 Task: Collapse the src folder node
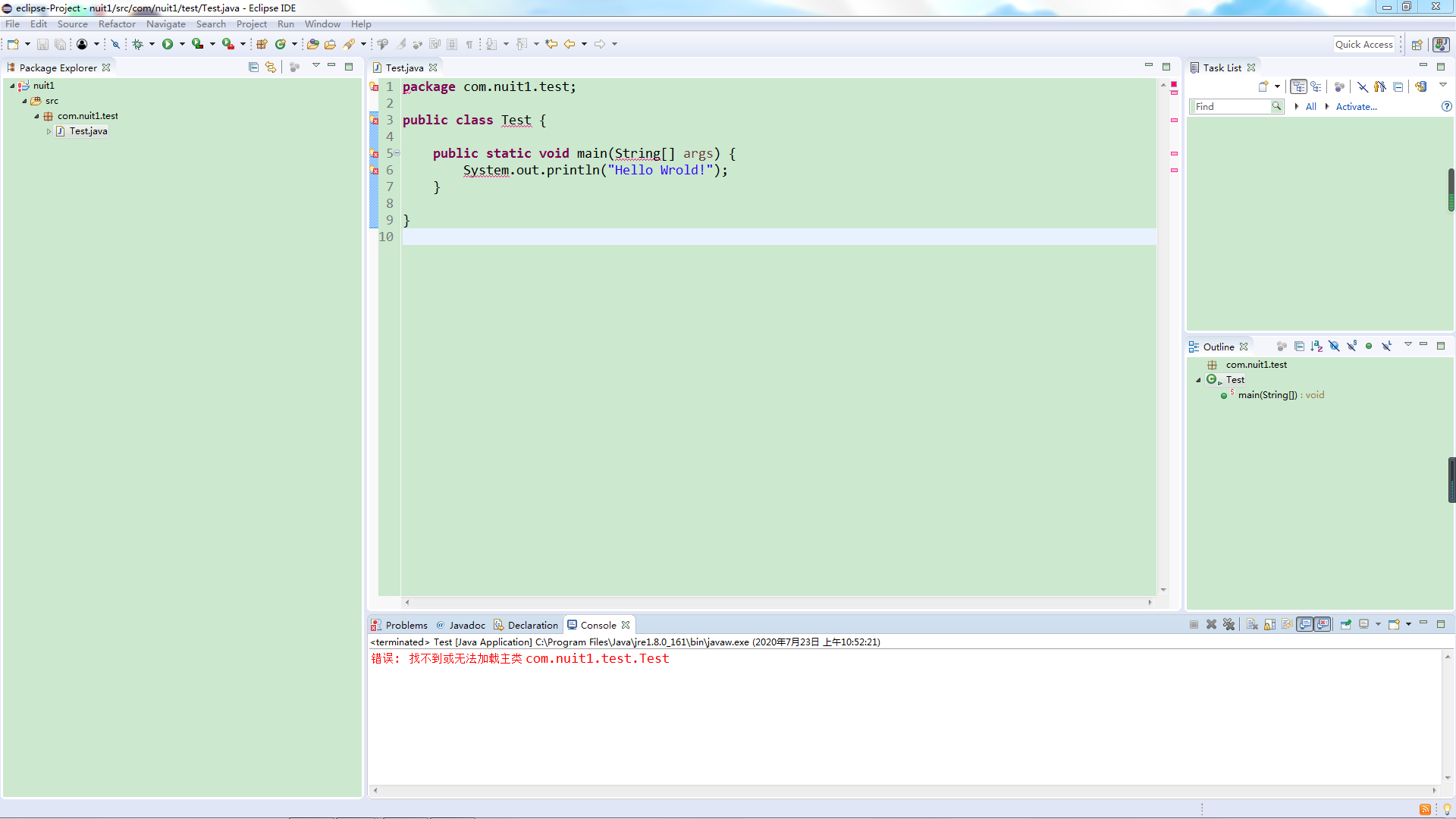coord(24,101)
